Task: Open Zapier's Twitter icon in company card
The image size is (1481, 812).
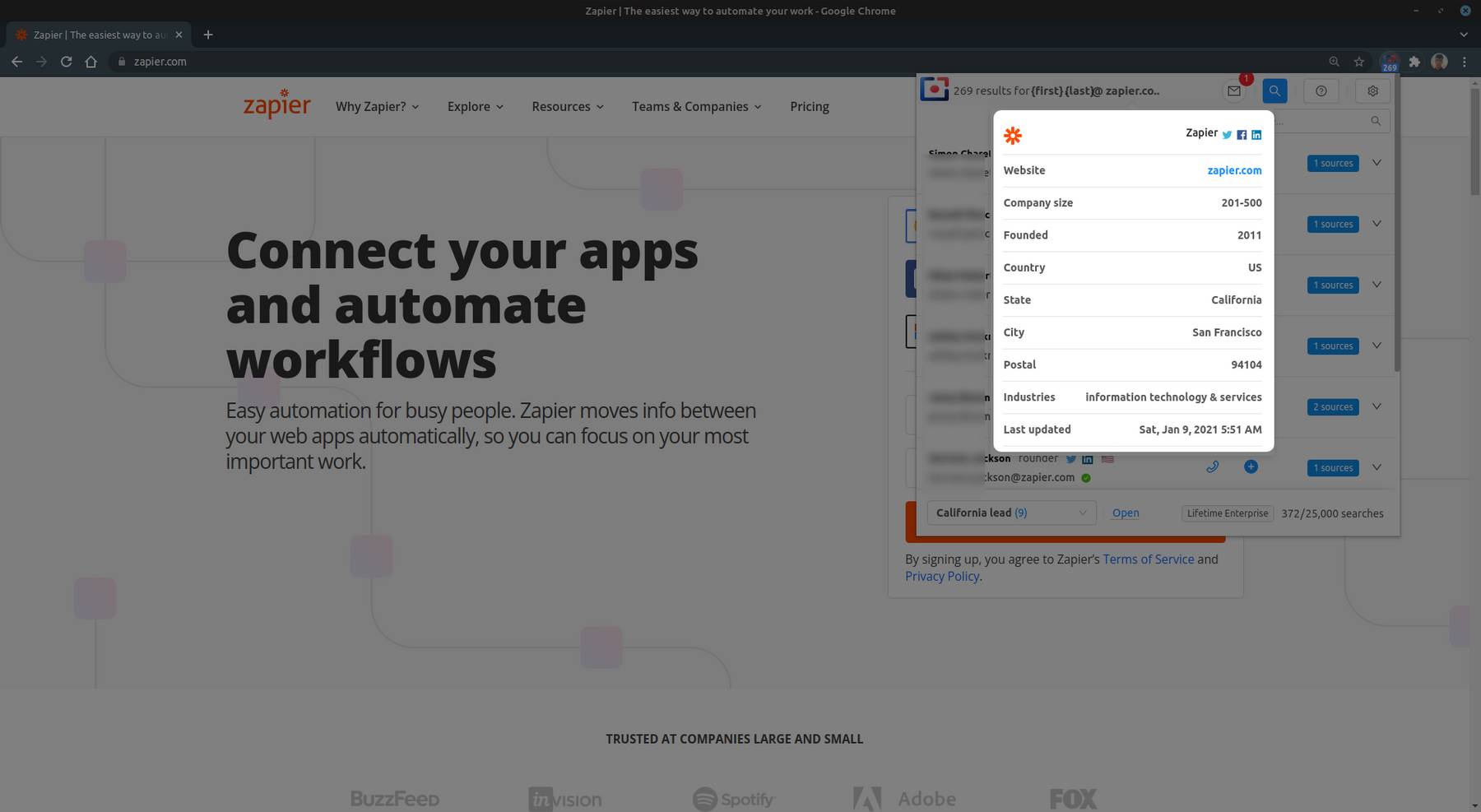Action: click(1227, 135)
